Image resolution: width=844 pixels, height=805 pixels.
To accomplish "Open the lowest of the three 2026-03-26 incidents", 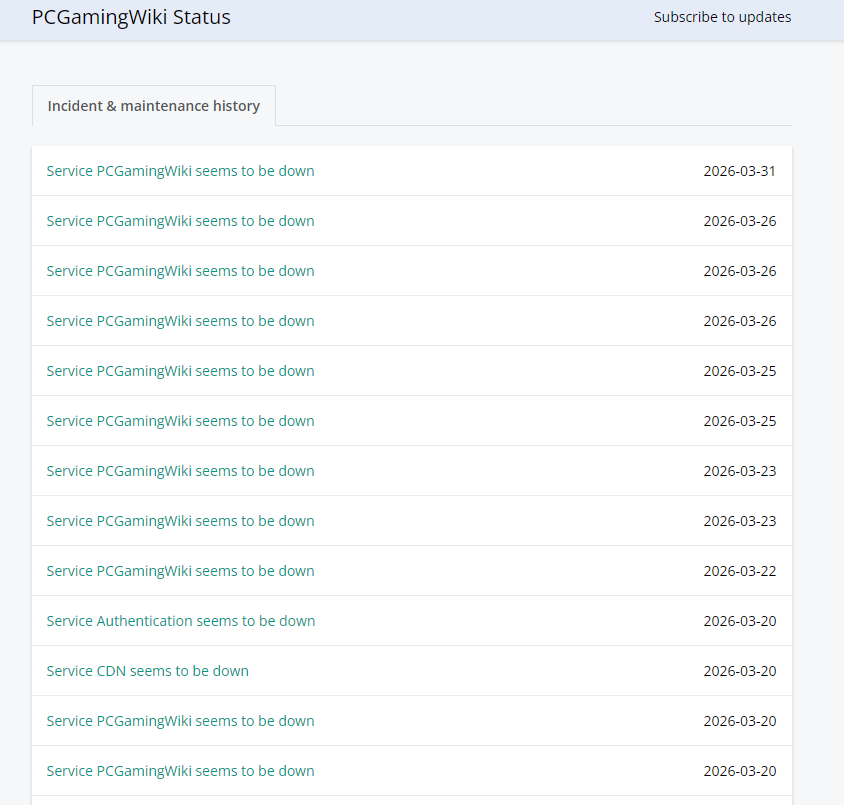I will 180,321.
